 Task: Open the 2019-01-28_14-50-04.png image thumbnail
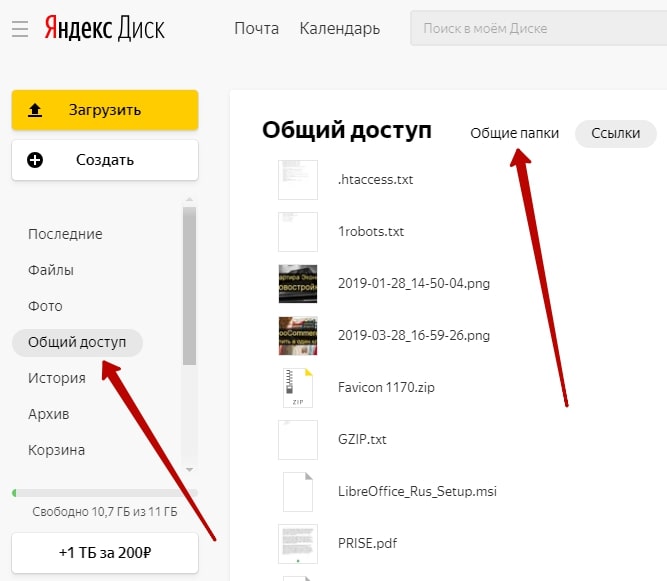tap(297, 283)
